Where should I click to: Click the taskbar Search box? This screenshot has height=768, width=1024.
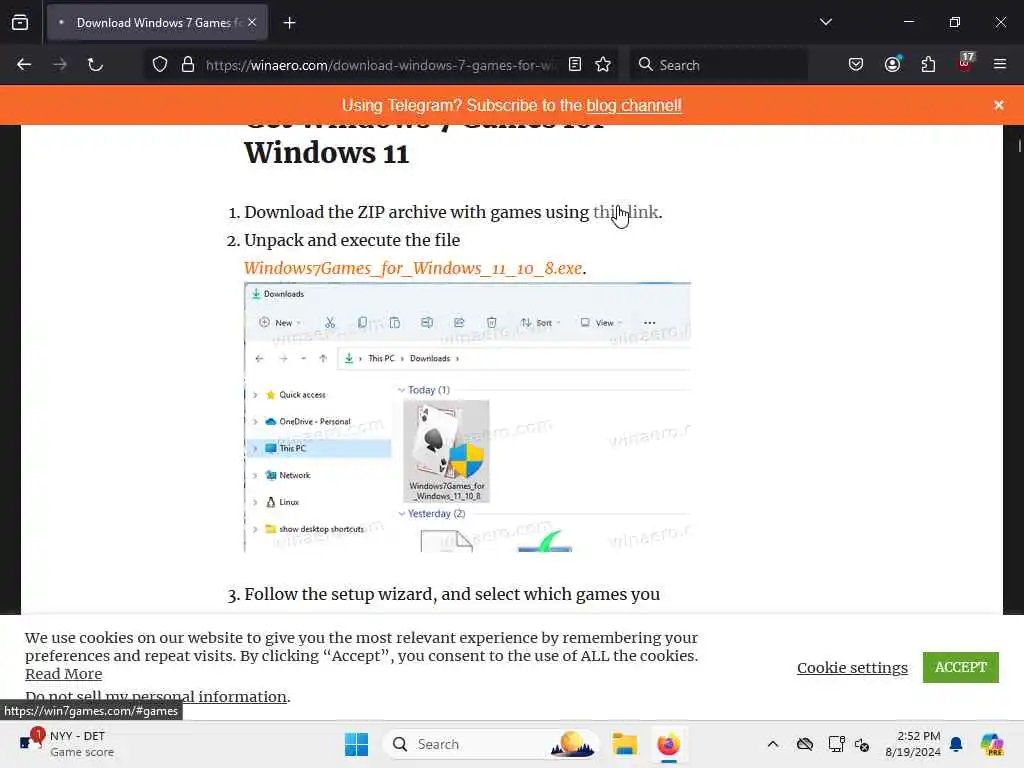tap(491, 744)
